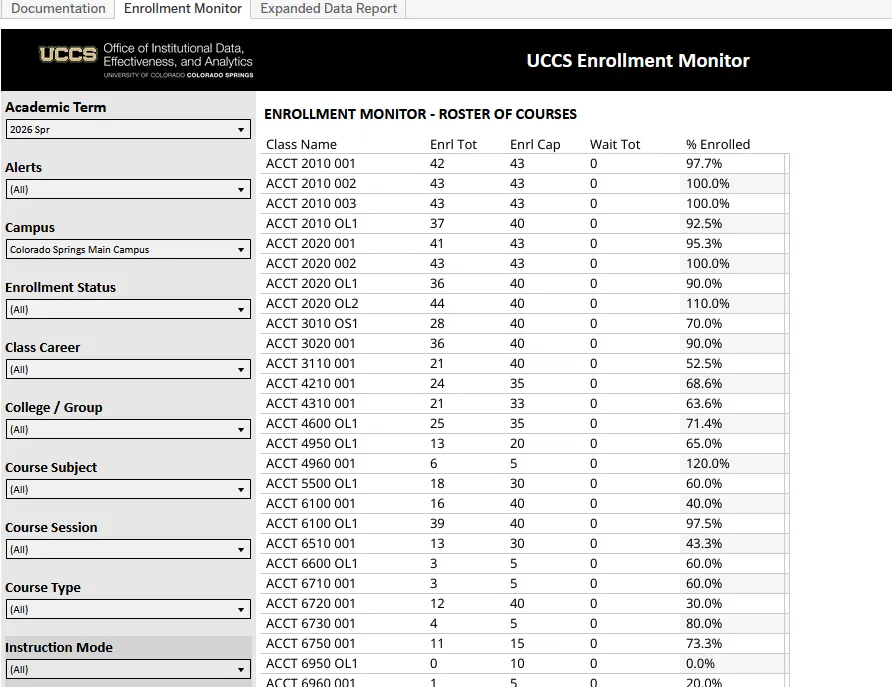The width and height of the screenshot is (892, 687).
Task: Switch to the Expanded Data Report tab
Action: coord(329,9)
